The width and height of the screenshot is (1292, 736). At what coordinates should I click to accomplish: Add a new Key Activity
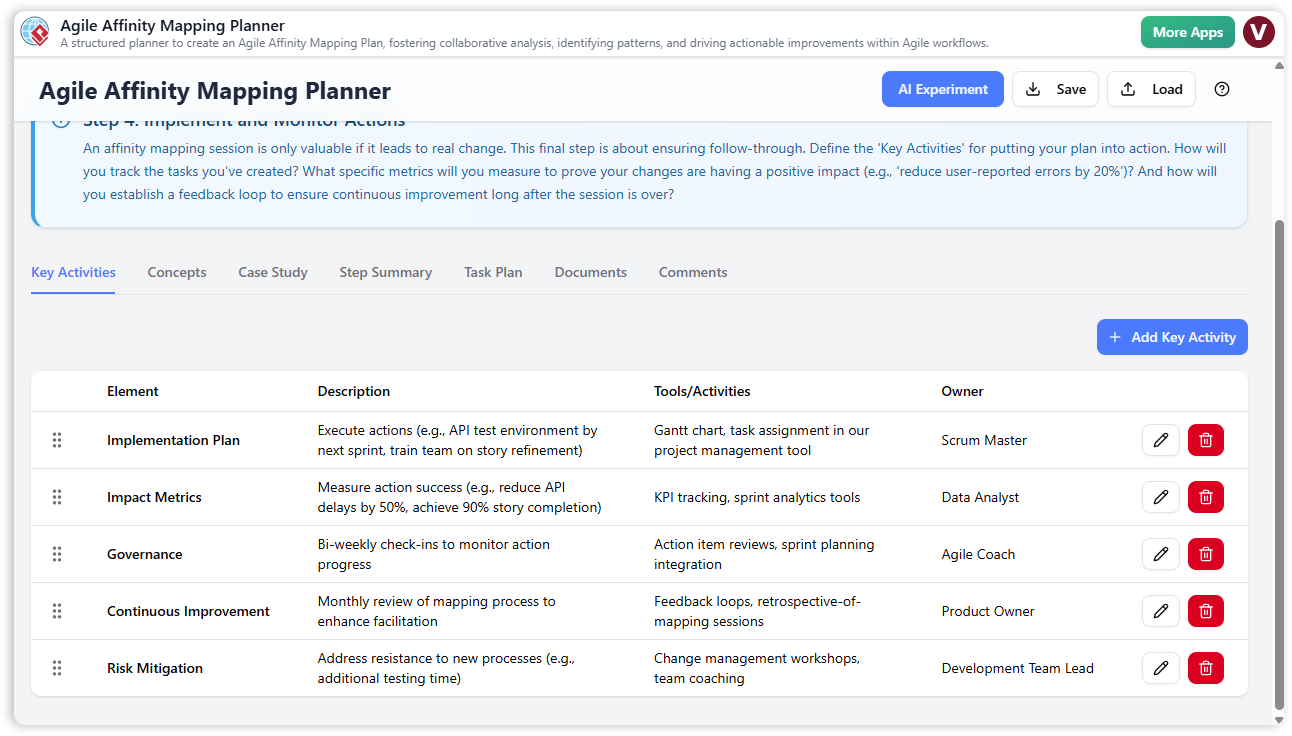coord(1171,337)
